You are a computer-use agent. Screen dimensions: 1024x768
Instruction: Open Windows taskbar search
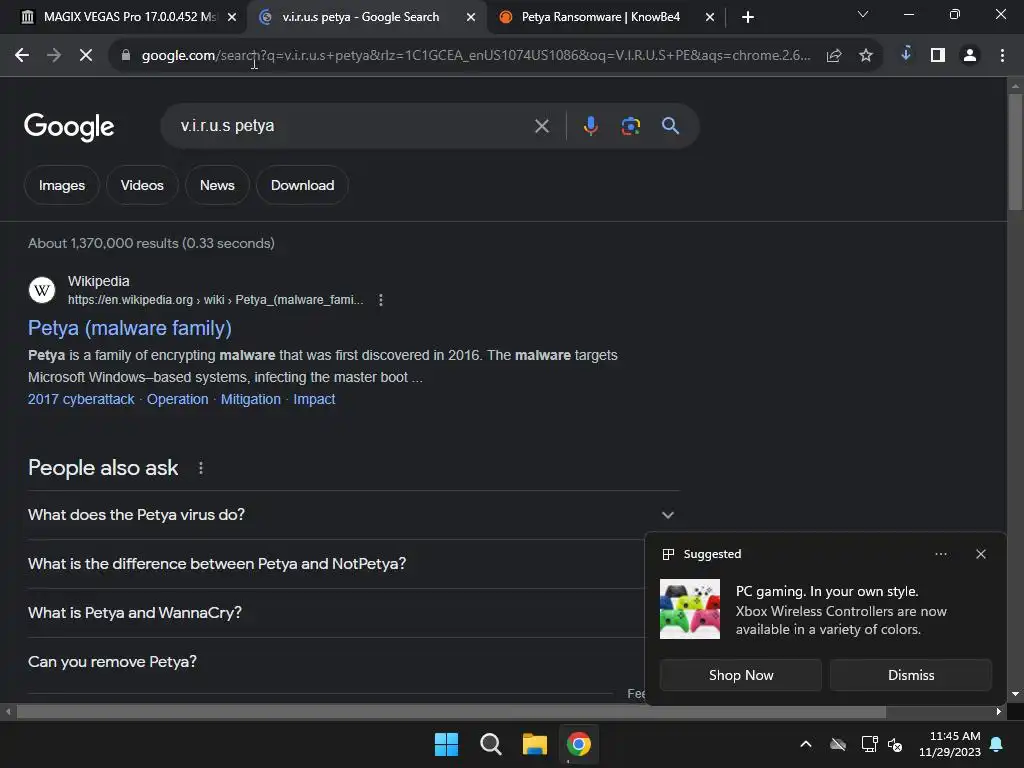click(x=490, y=744)
